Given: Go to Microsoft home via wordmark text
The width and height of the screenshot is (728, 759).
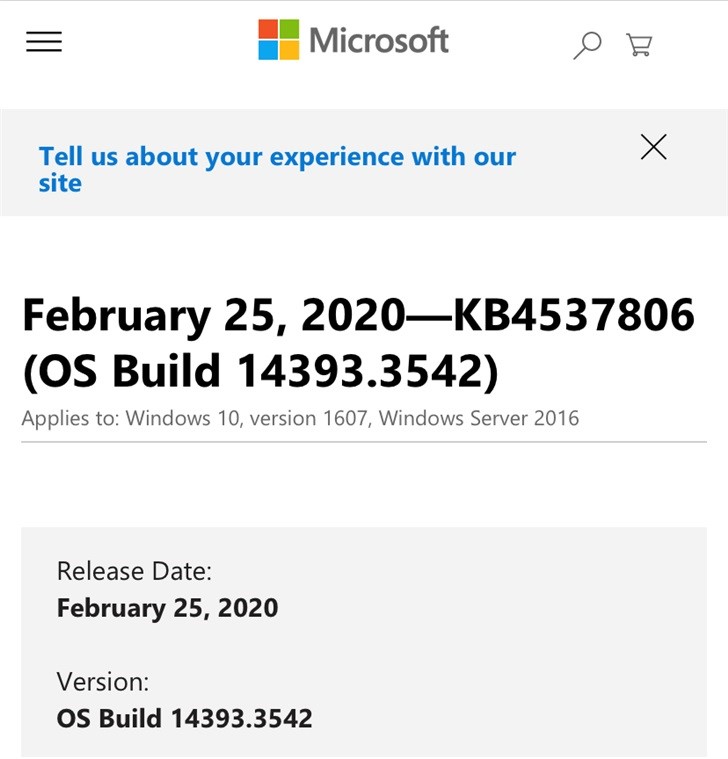Looking at the screenshot, I should pos(379,40).
